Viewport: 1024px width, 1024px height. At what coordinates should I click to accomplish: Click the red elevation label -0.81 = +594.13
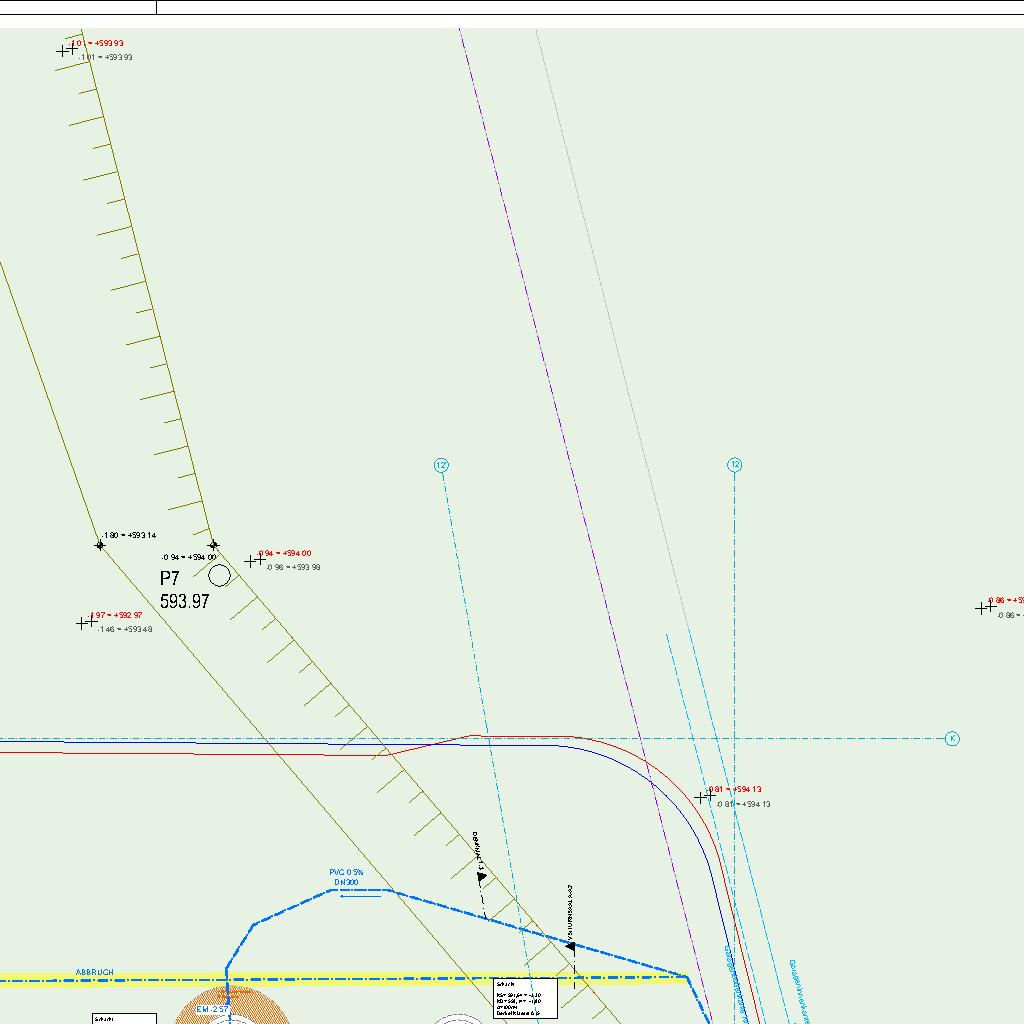click(x=734, y=790)
